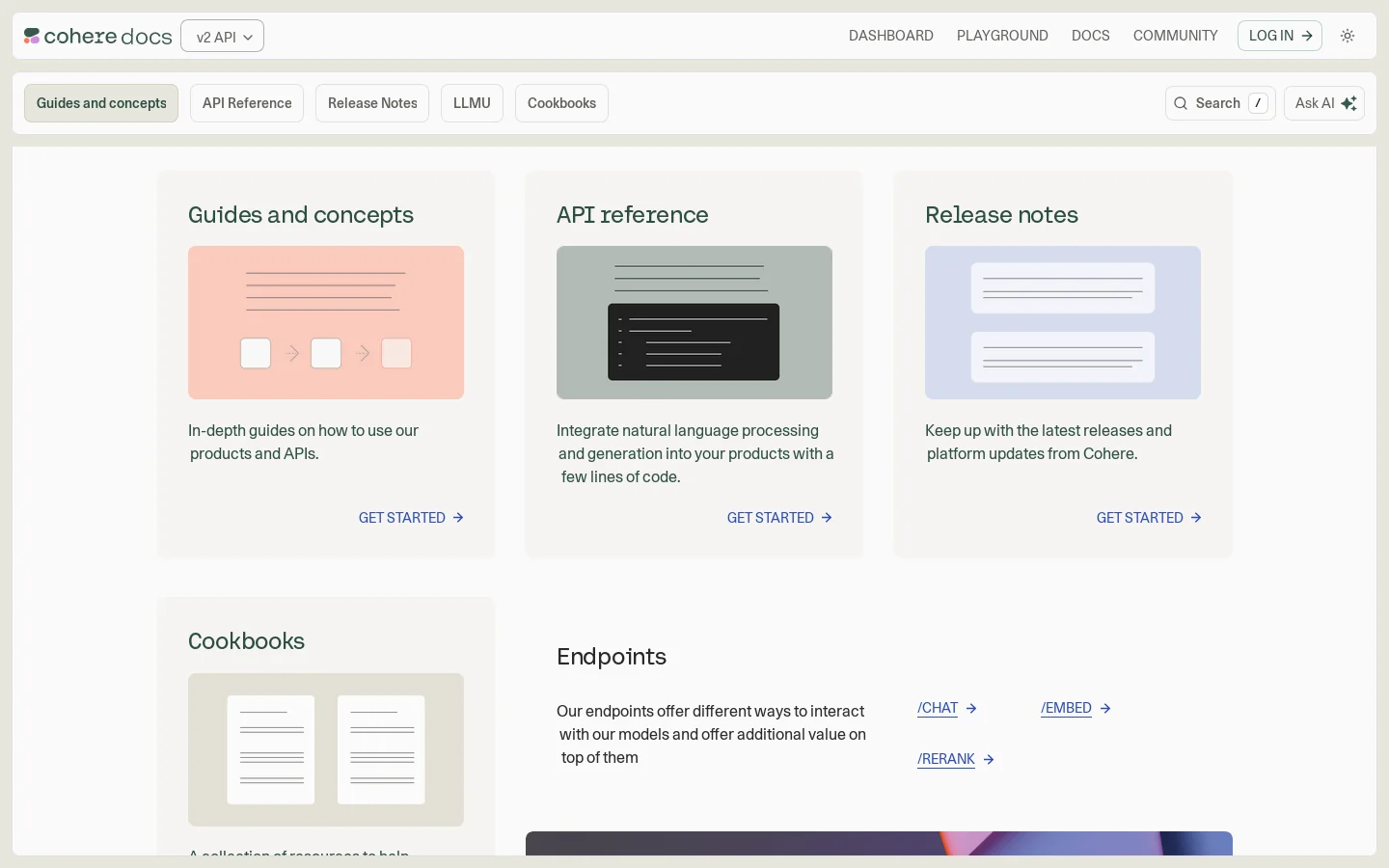The image size is (1389, 868).
Task: Click the Release notes card heading
Action: (1002, 215)
